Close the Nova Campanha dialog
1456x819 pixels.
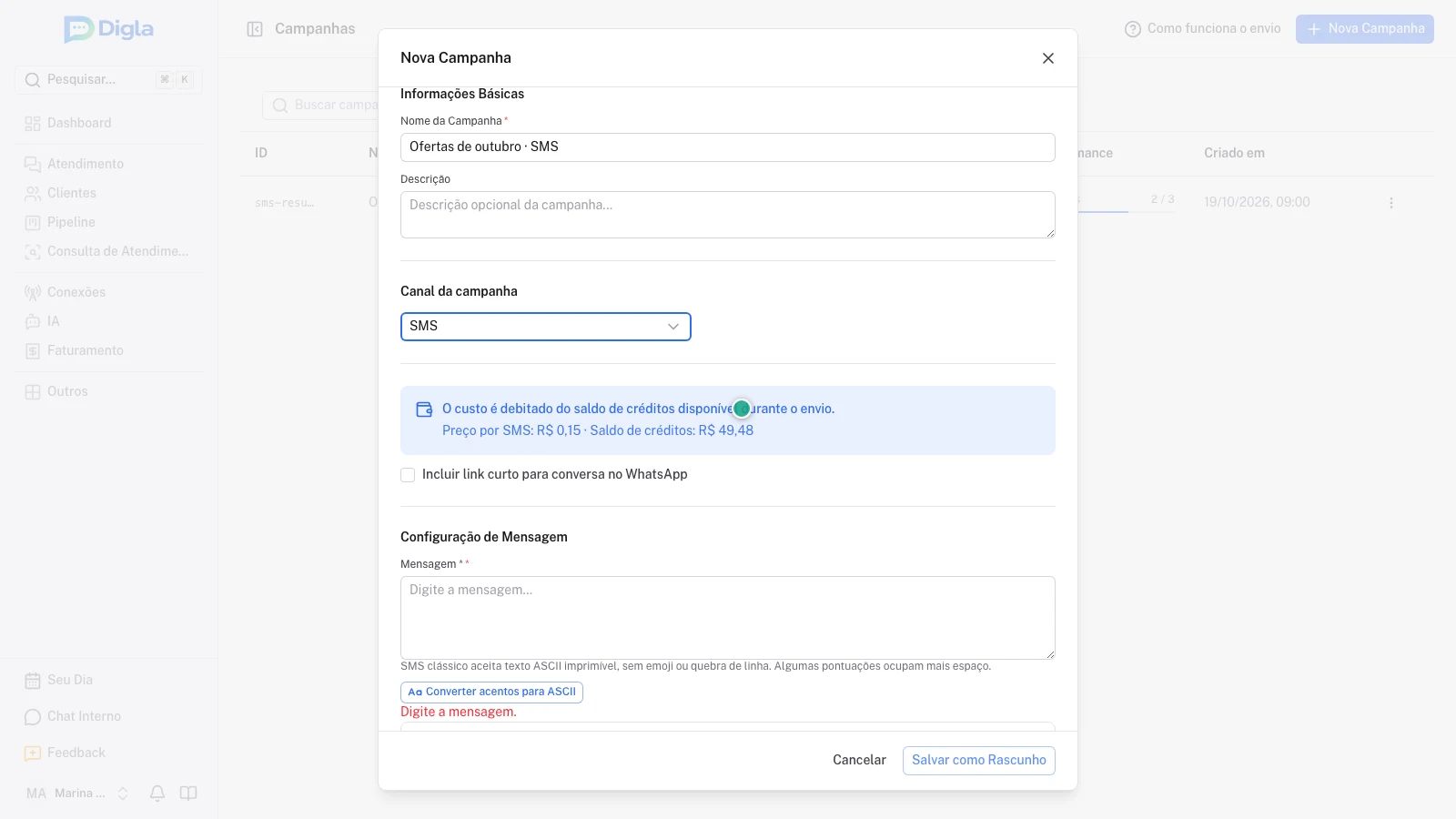coord(1048,58)
